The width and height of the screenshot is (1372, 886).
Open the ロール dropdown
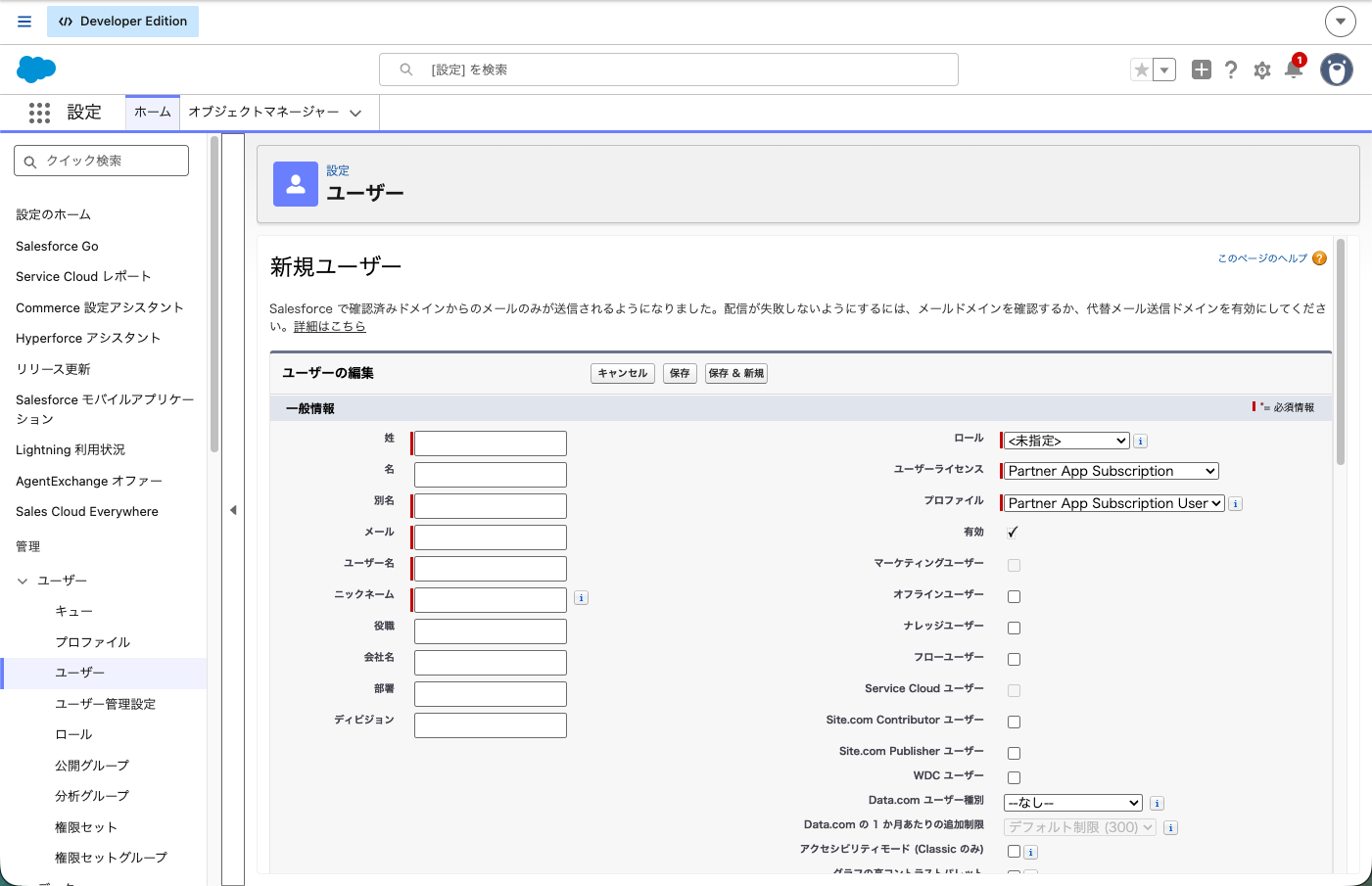click(x=1066, y=441)
